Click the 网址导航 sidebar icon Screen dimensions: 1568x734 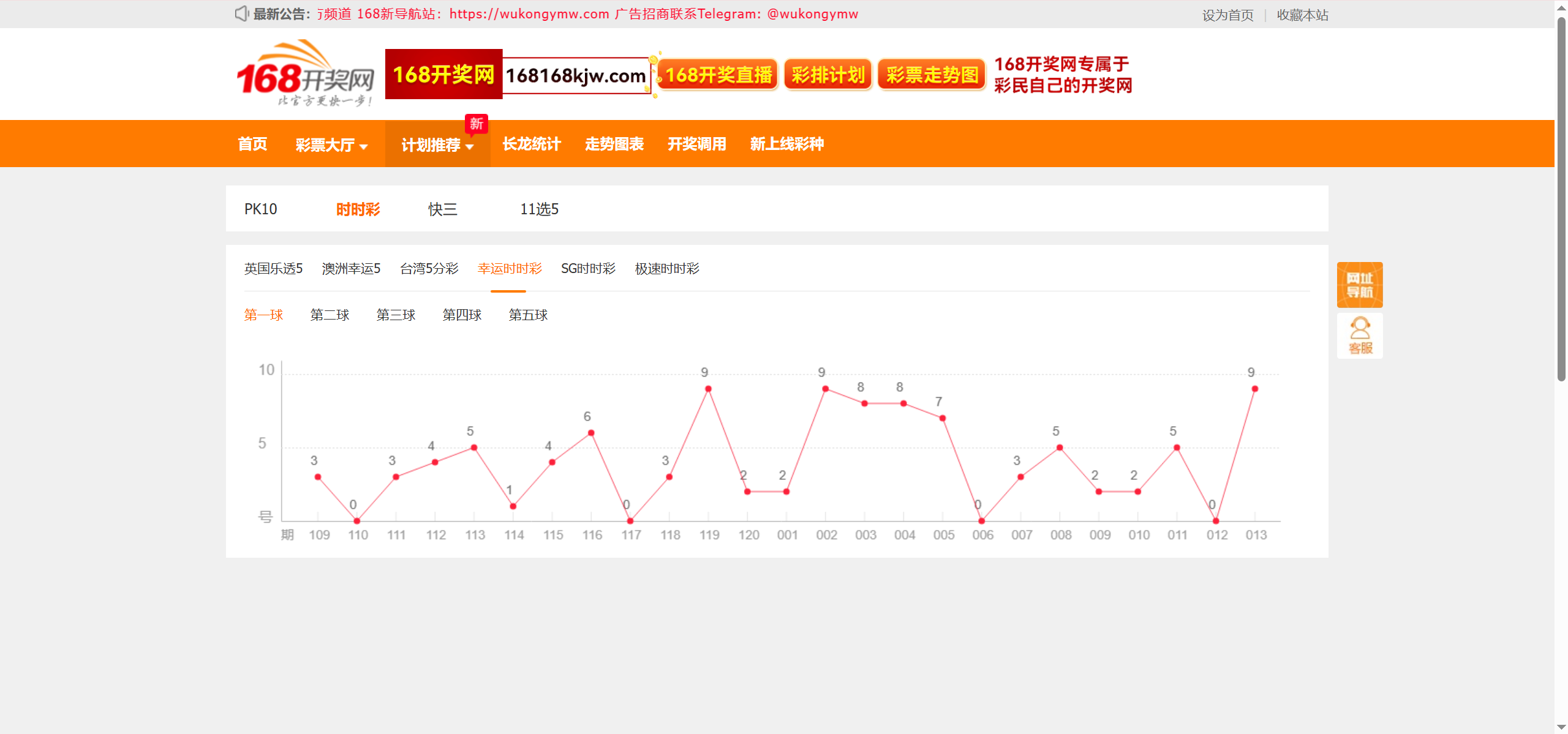pyautogui.click(x=1359, y=285)
